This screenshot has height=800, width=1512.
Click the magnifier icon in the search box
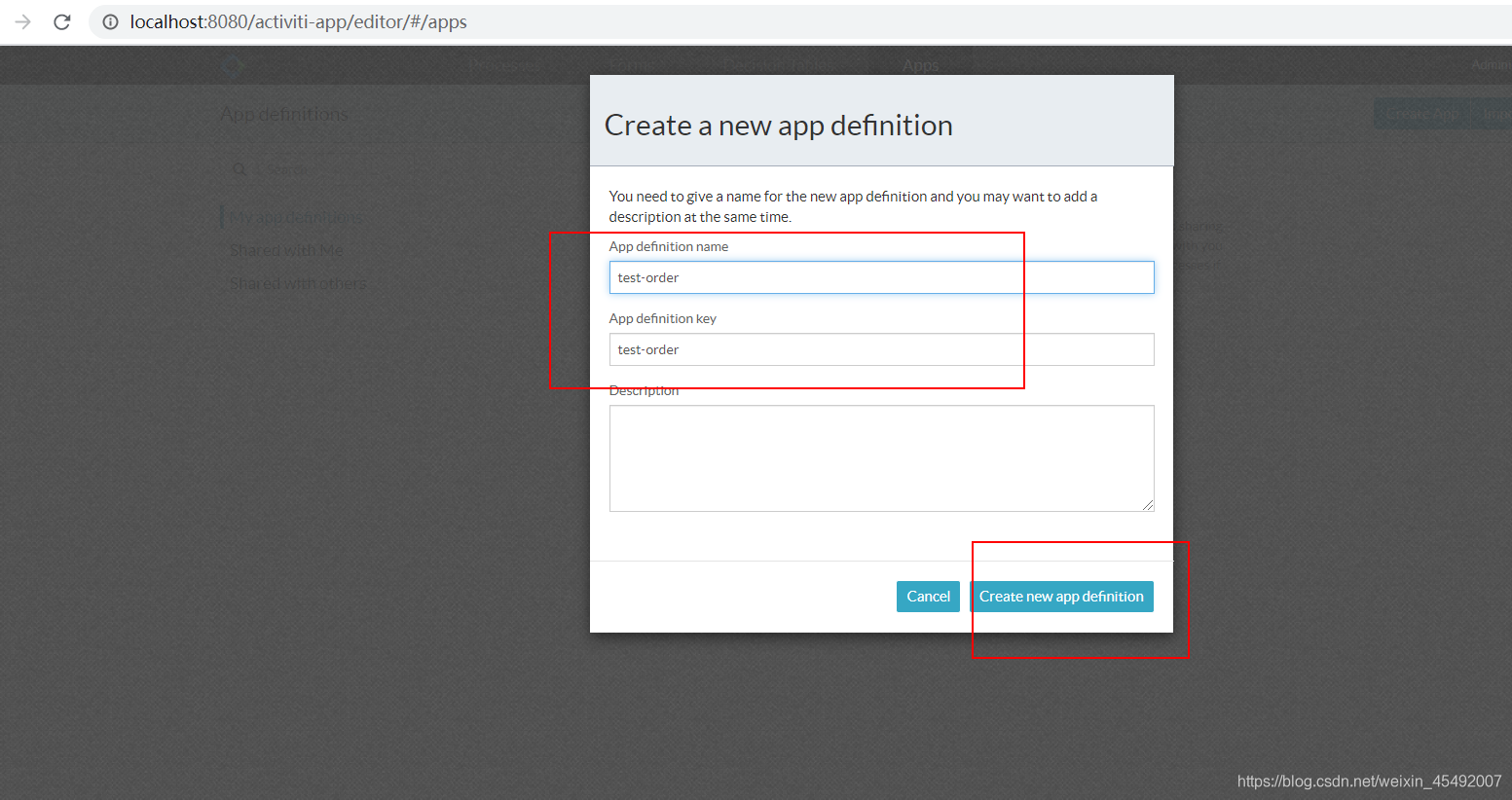(239, 169)
